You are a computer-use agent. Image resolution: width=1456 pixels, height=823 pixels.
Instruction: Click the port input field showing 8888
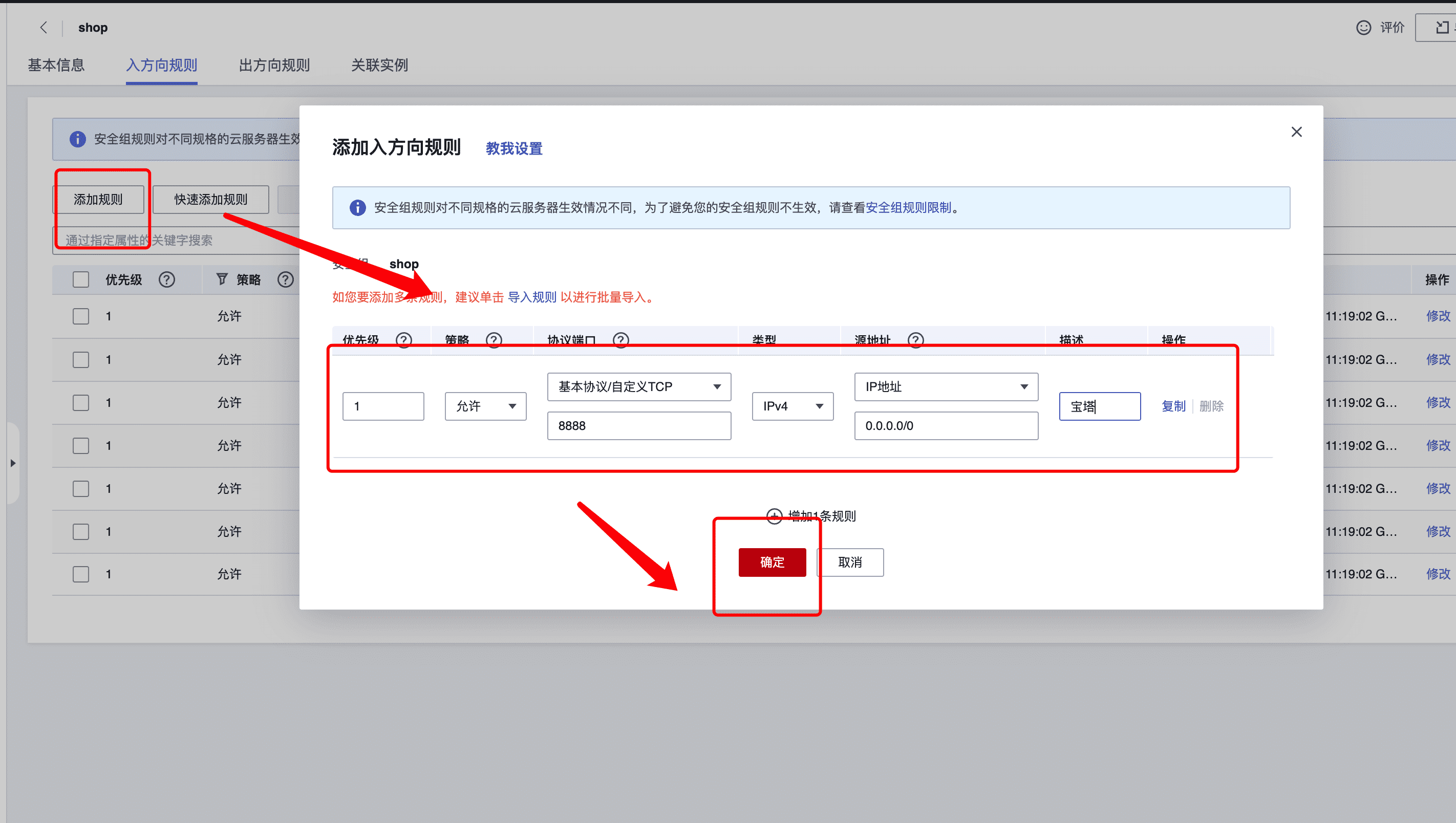pos(639,426)
